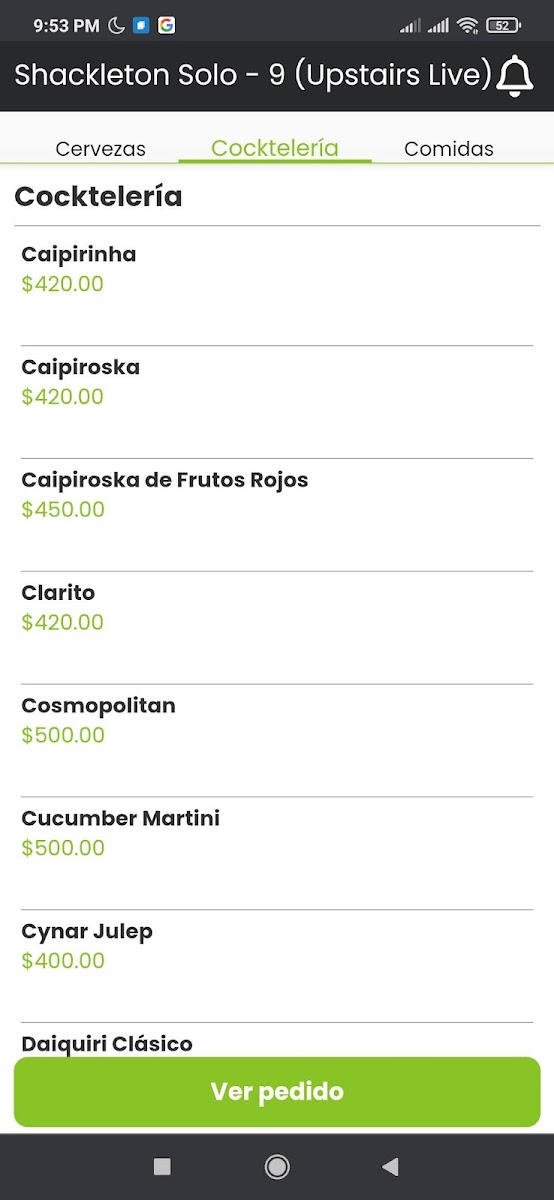Choose the Cosmopolitan item
The image size is (554, 1200).
click(x=277, y=741)
